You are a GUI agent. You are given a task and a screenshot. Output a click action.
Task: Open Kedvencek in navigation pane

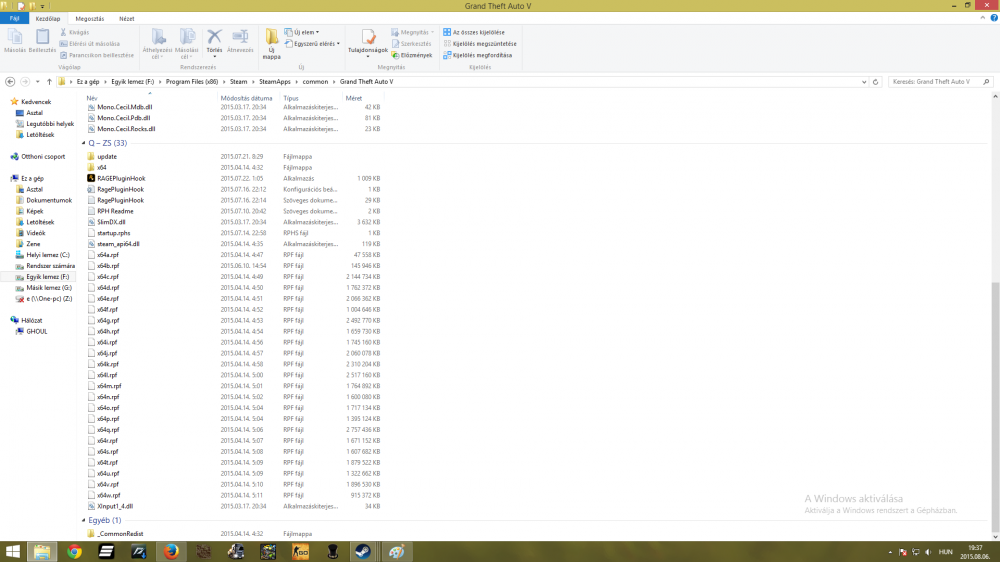[x=36, y=101]
